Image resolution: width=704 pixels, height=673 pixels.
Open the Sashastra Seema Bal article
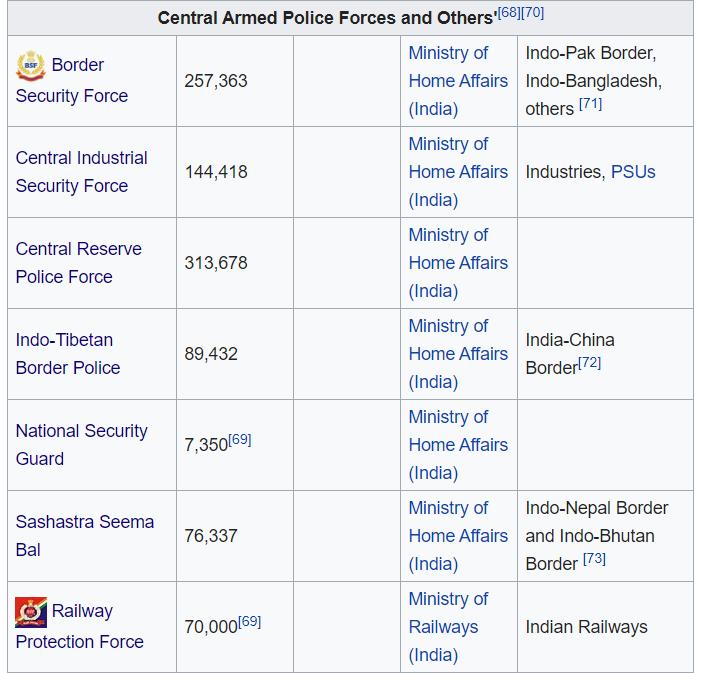coord(84,536)
